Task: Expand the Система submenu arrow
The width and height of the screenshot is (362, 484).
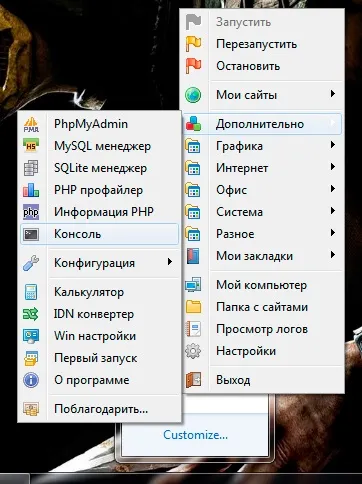Action: (332, 211)
